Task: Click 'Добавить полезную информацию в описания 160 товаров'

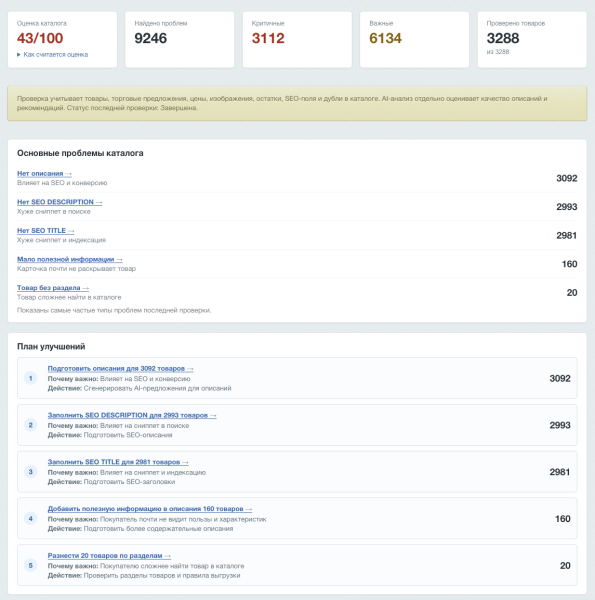Action: [x=150, y=509]
